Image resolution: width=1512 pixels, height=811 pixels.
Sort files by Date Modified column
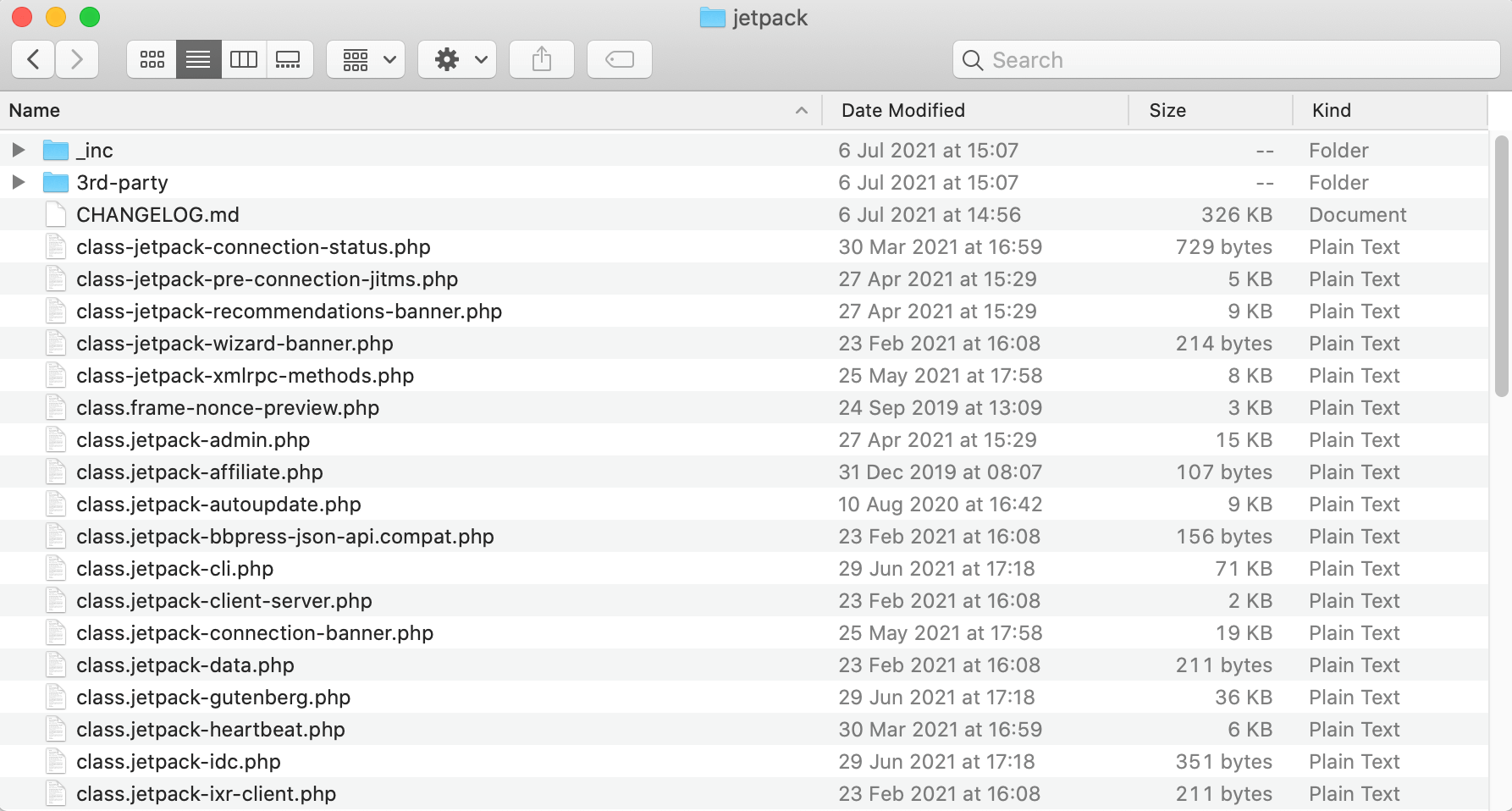click(x=902, y=111)
